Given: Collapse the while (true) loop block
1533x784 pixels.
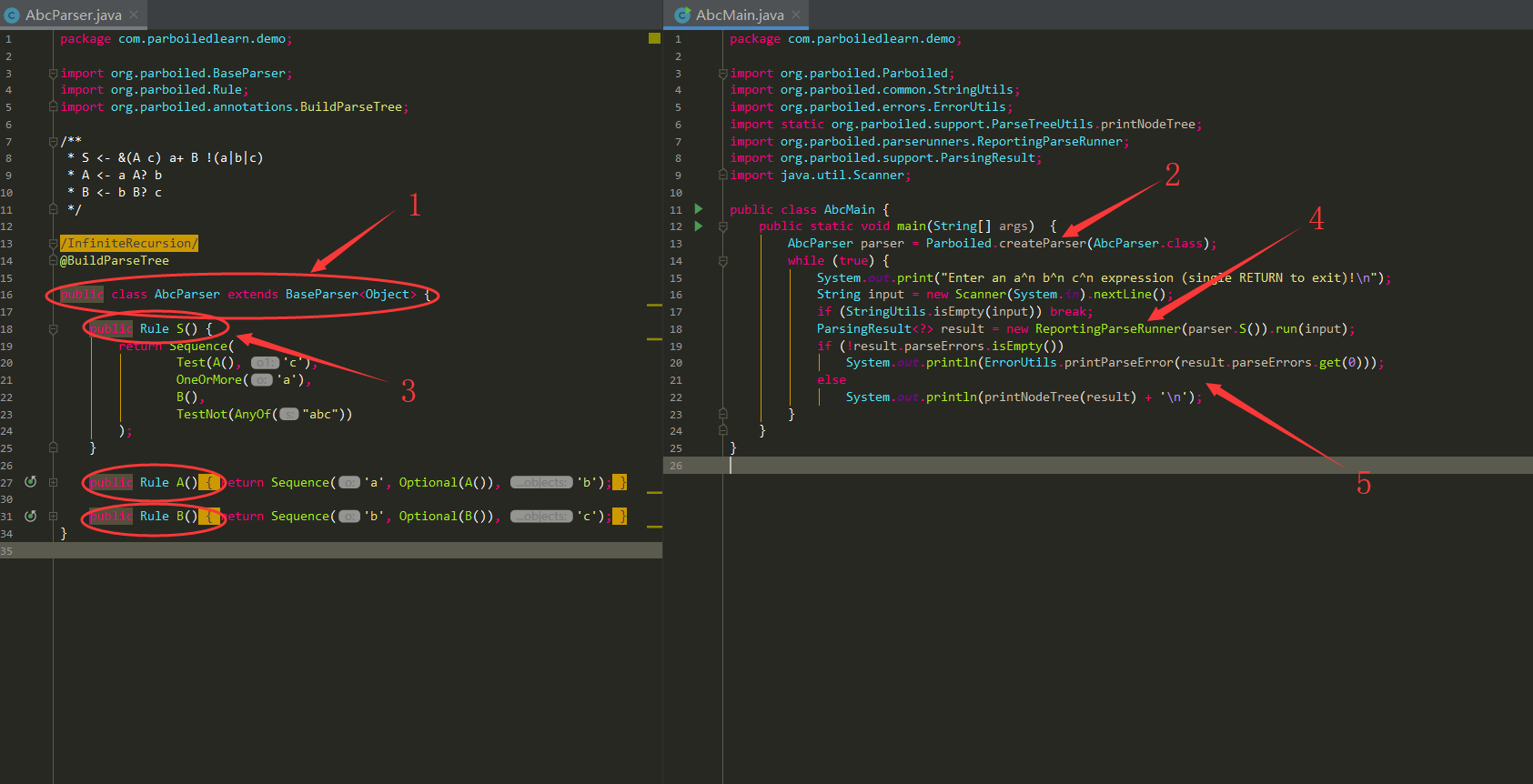Looking at the screenshot, I should point(722,261).
